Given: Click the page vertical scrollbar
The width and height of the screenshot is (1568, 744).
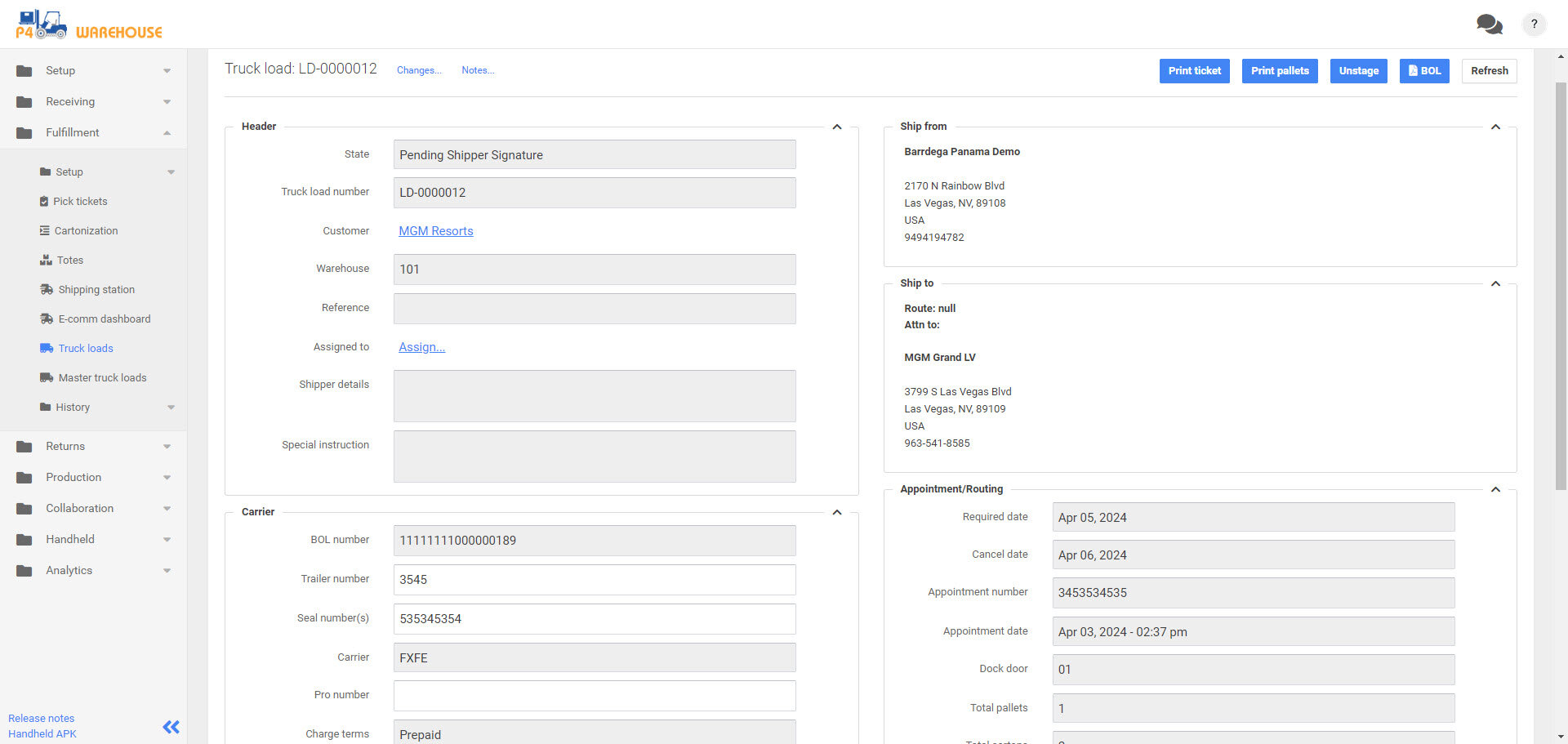Looking at the screenshot, I should click(x=1561, y=286).
